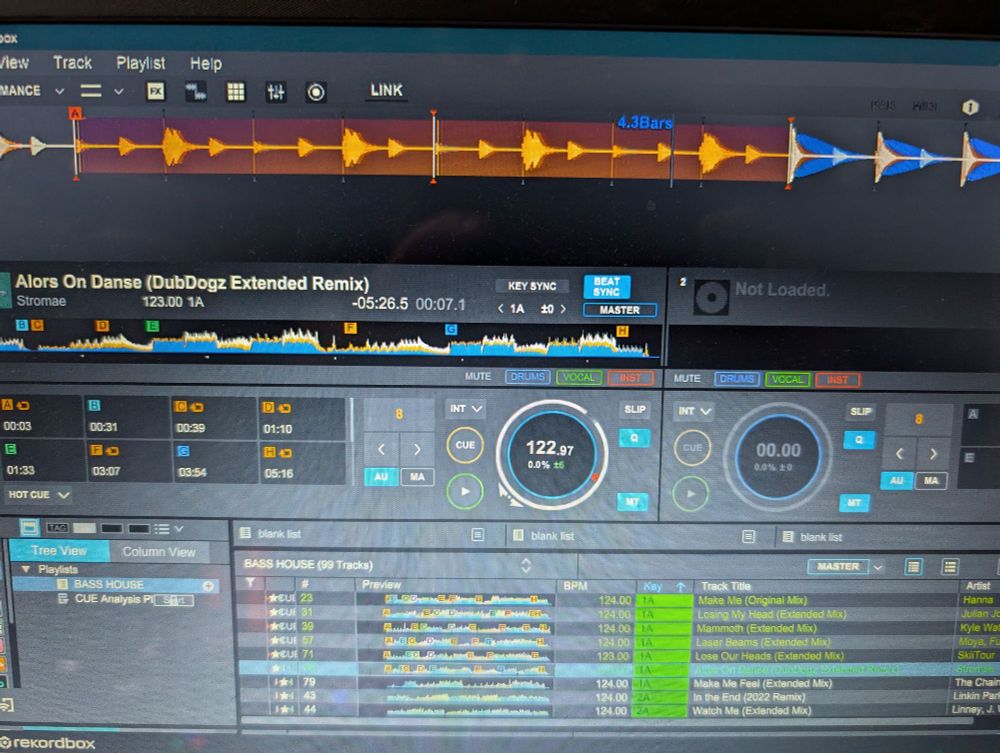Click the TAG filter icon in browser
The height and width of the screenshot is (753, 1000).
pyautogui.click(x=57, y=528)
